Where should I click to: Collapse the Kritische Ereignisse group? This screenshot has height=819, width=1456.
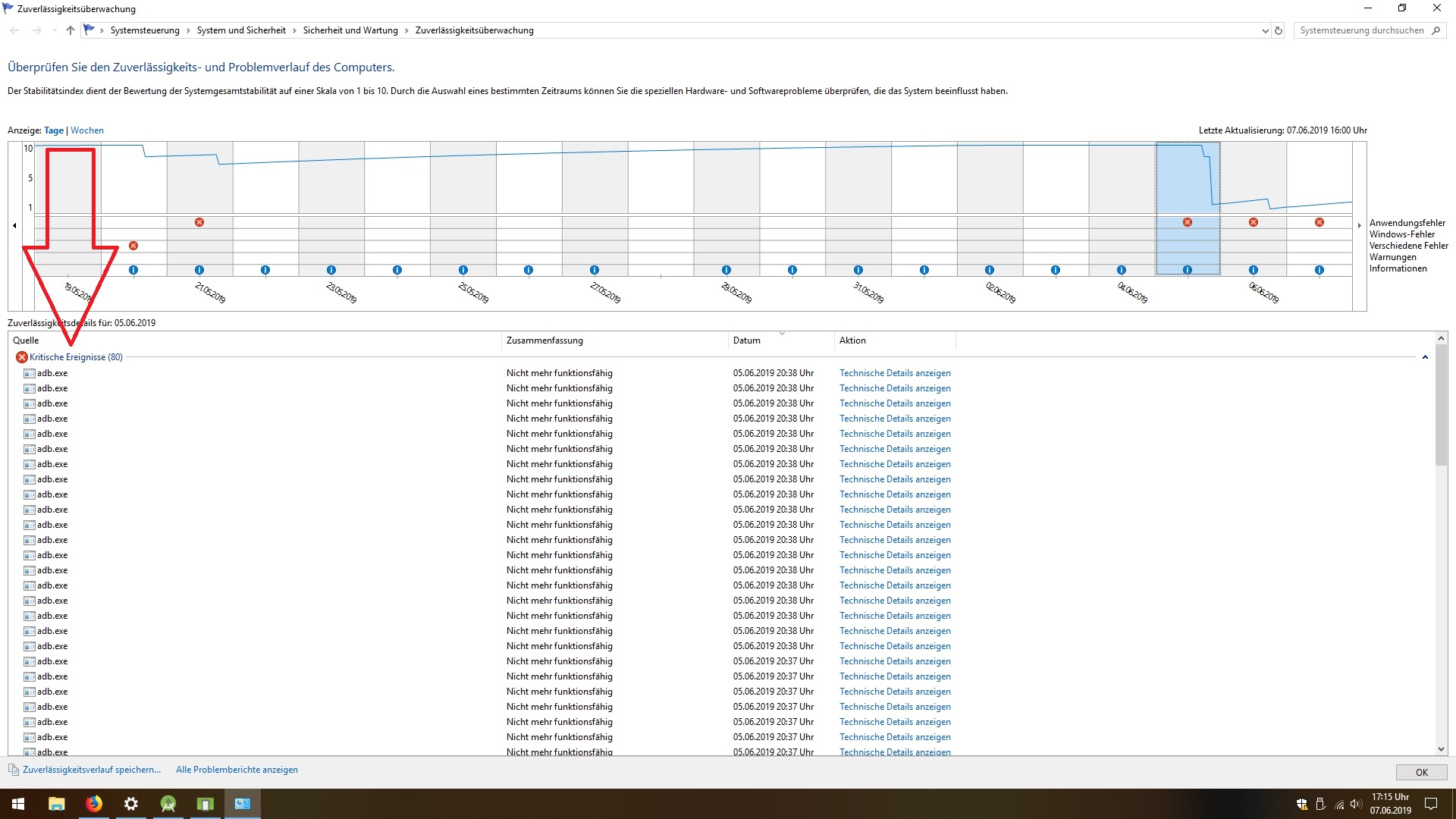tap(1425, 357)
